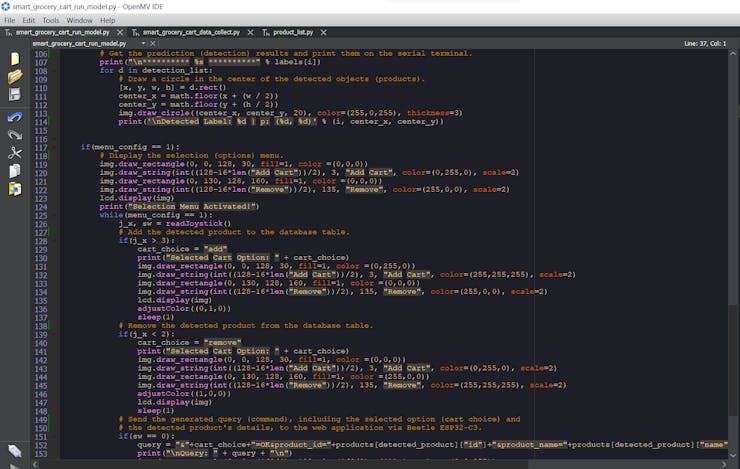The width and height of the screenshot is (740, 469).
Task: Open the Tools menu
Action: tap(50, 20)
